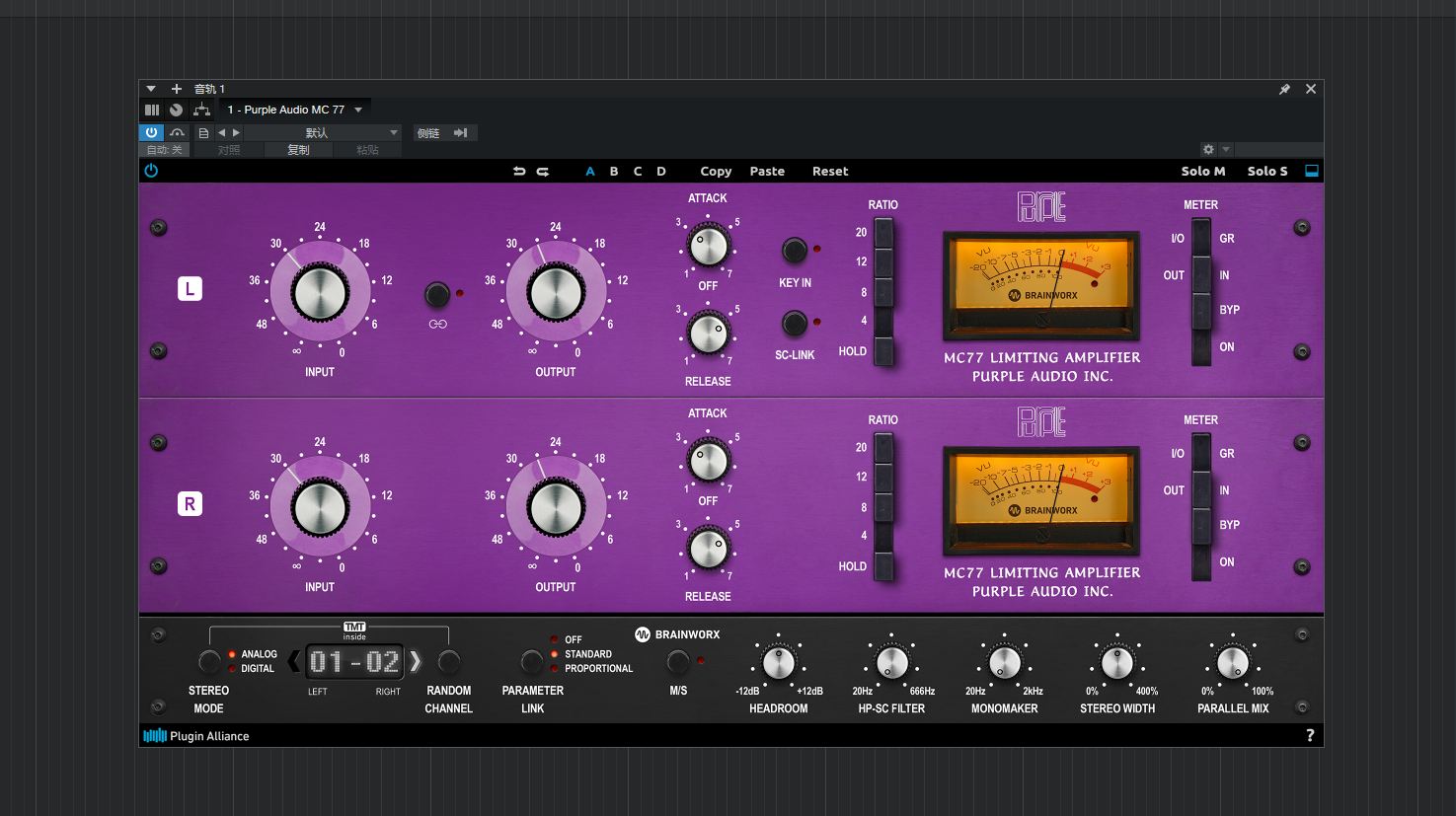1456x816 pixels.
Task: Click the 01-02 channel display
Action: click(x=355, y=662)
